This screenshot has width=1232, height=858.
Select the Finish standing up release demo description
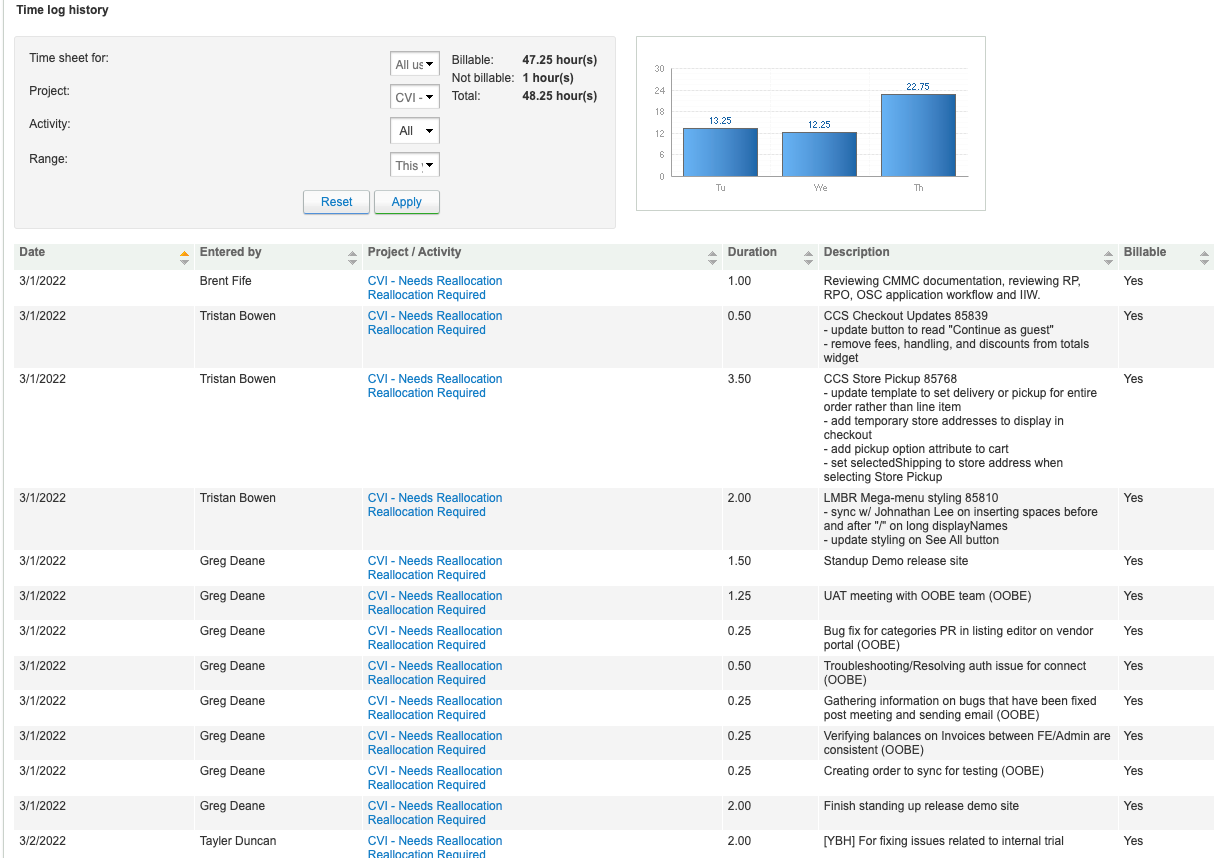click(x=922, y=806)
